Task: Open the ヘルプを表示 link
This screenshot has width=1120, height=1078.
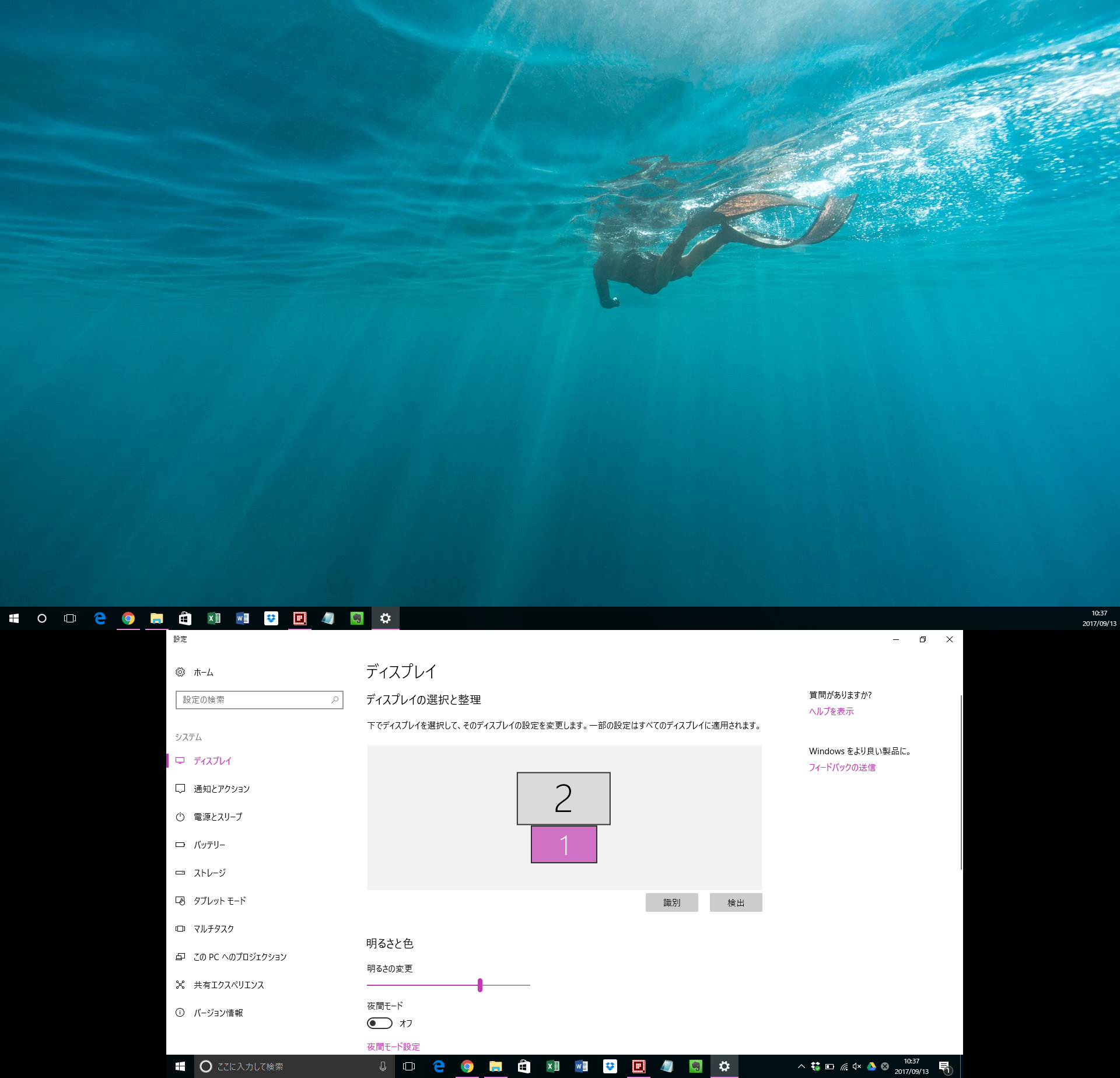Action: point(831,711)
